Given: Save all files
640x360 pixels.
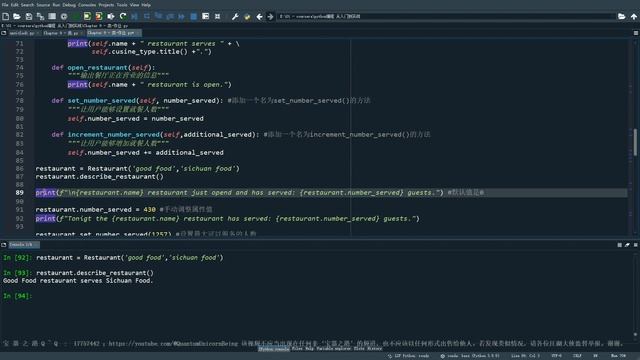Looking at the screenshot, I should coord(40,16).
